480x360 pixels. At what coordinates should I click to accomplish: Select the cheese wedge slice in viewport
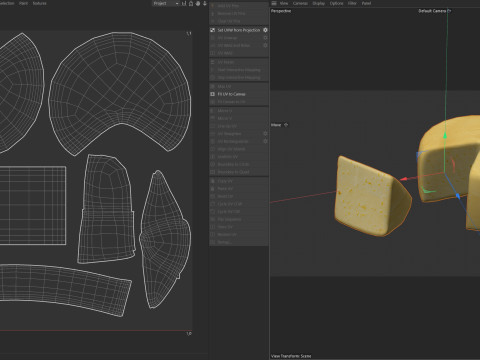[x=367, y=197]
